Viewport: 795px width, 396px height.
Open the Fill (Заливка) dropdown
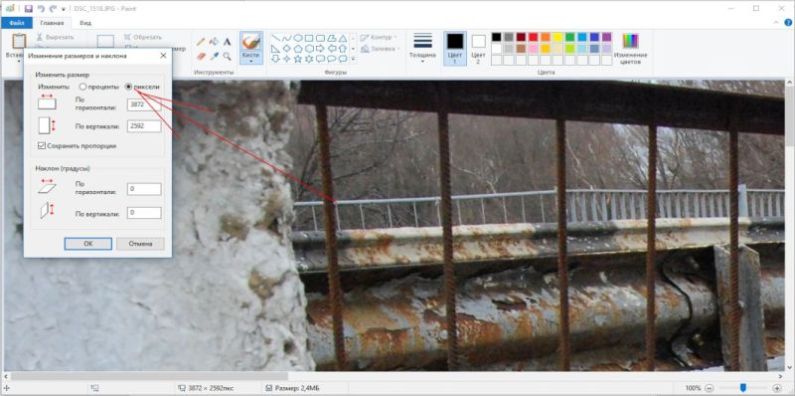click(379, 49)
